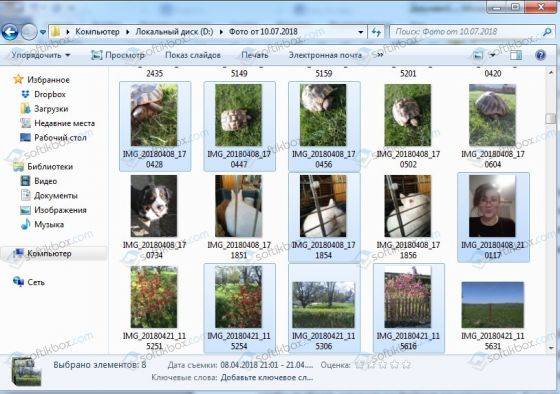
Task: Click the change view icon
Action: click(478, 55)
